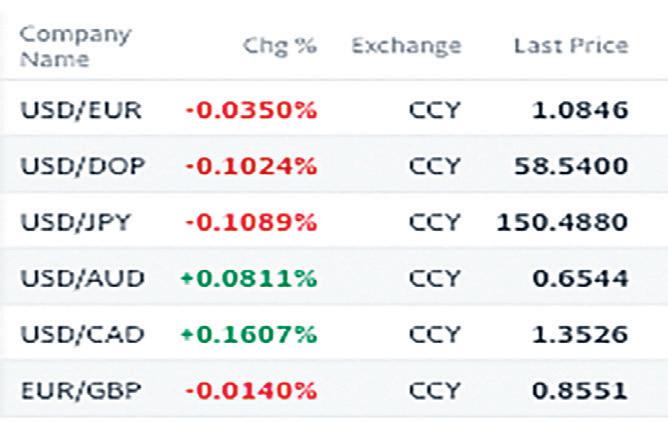This screenshot has width=668, height=422.
Task: Click the -0.0350% change value
Action: click(251, 110)
